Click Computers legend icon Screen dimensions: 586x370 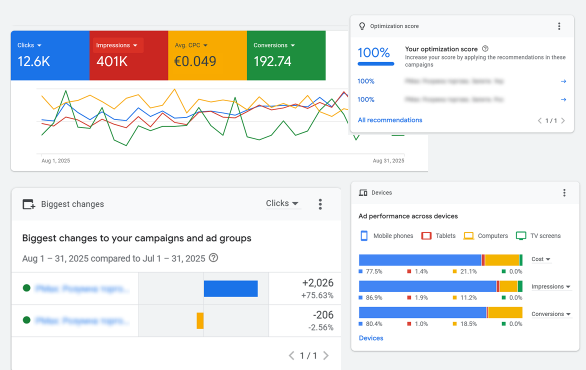coord(469,236)
